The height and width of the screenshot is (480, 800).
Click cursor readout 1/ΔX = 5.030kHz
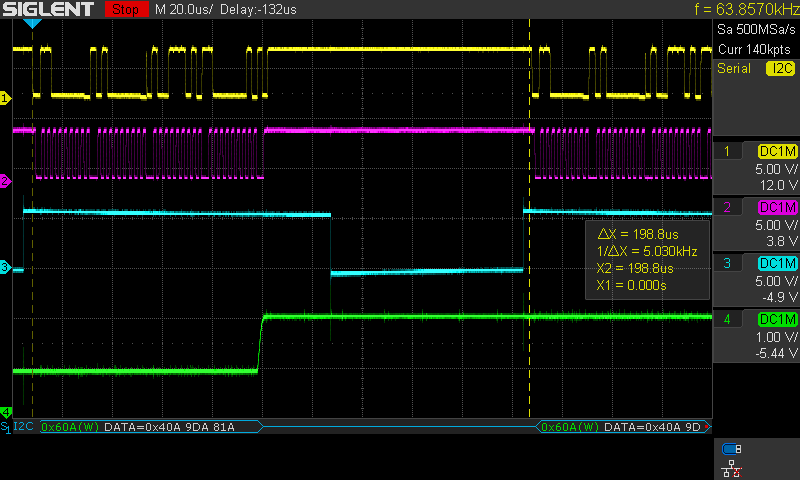[x=646, y=251]
